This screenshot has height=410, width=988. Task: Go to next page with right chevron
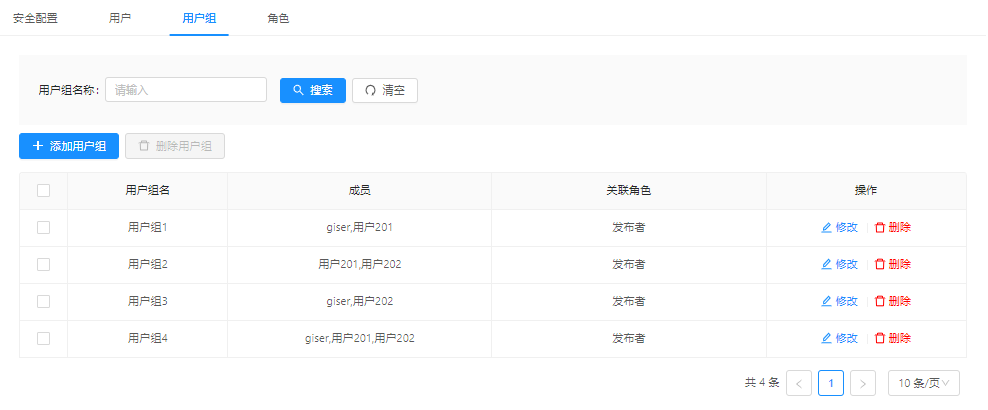[x=864, y=383]
